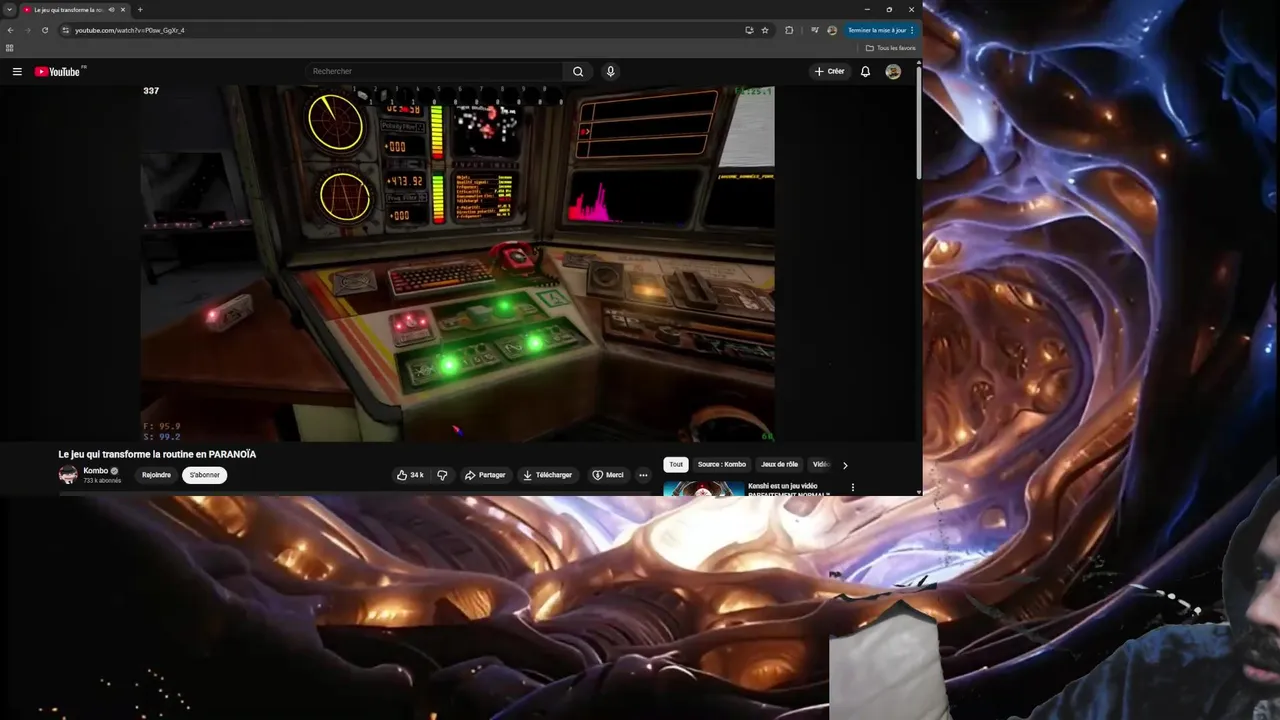Bookmark this page with the star
The width and height of the screenshot is (1280, 720).
[x=765, y=30]
